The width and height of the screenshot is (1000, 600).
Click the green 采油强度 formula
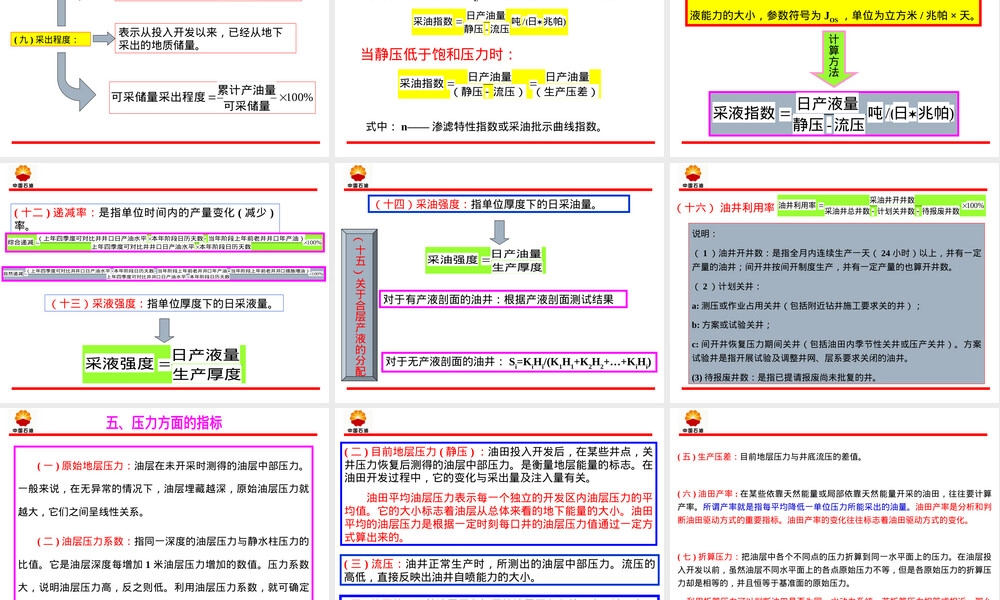point(485,261)
